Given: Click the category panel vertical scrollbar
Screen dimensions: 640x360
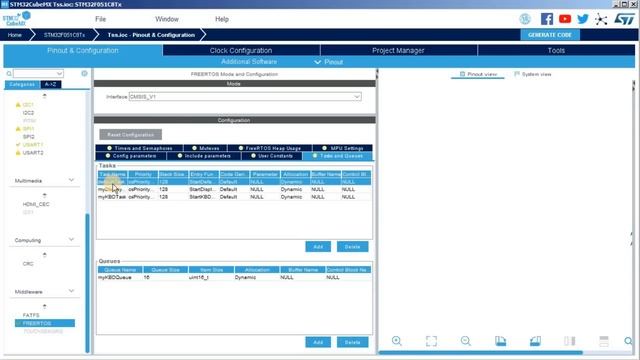Looking at the screenshot, I should click(87, 283).
